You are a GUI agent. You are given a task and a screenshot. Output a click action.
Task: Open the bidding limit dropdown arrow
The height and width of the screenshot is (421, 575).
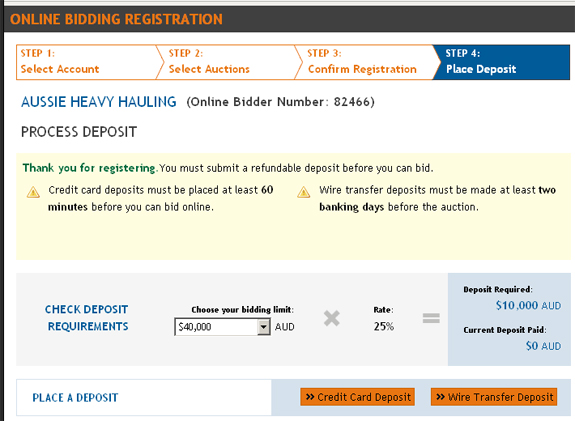263,327
